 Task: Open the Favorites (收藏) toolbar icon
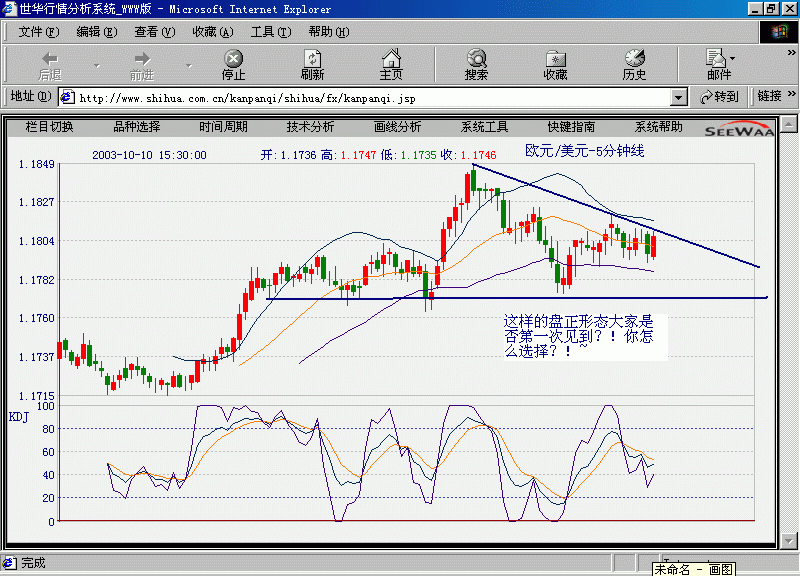point(555,65)
